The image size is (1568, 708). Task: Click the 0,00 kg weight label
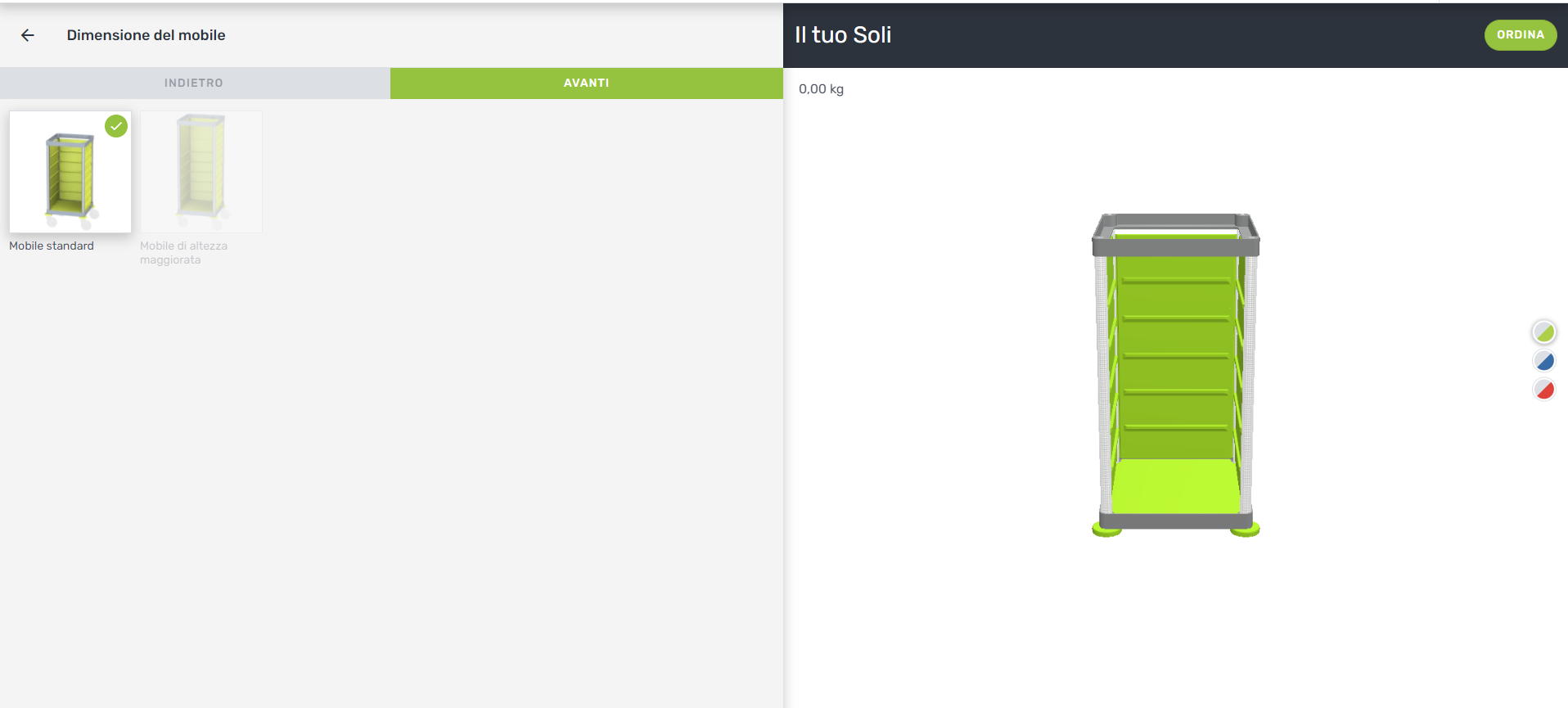821,89
